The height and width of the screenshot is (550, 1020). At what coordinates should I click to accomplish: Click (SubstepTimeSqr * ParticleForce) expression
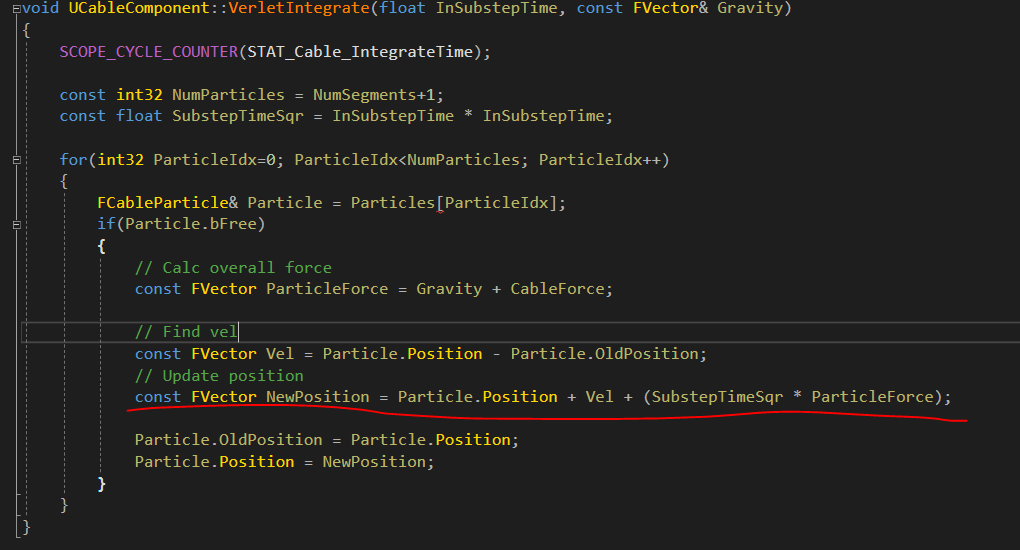[x=792, y=397]
